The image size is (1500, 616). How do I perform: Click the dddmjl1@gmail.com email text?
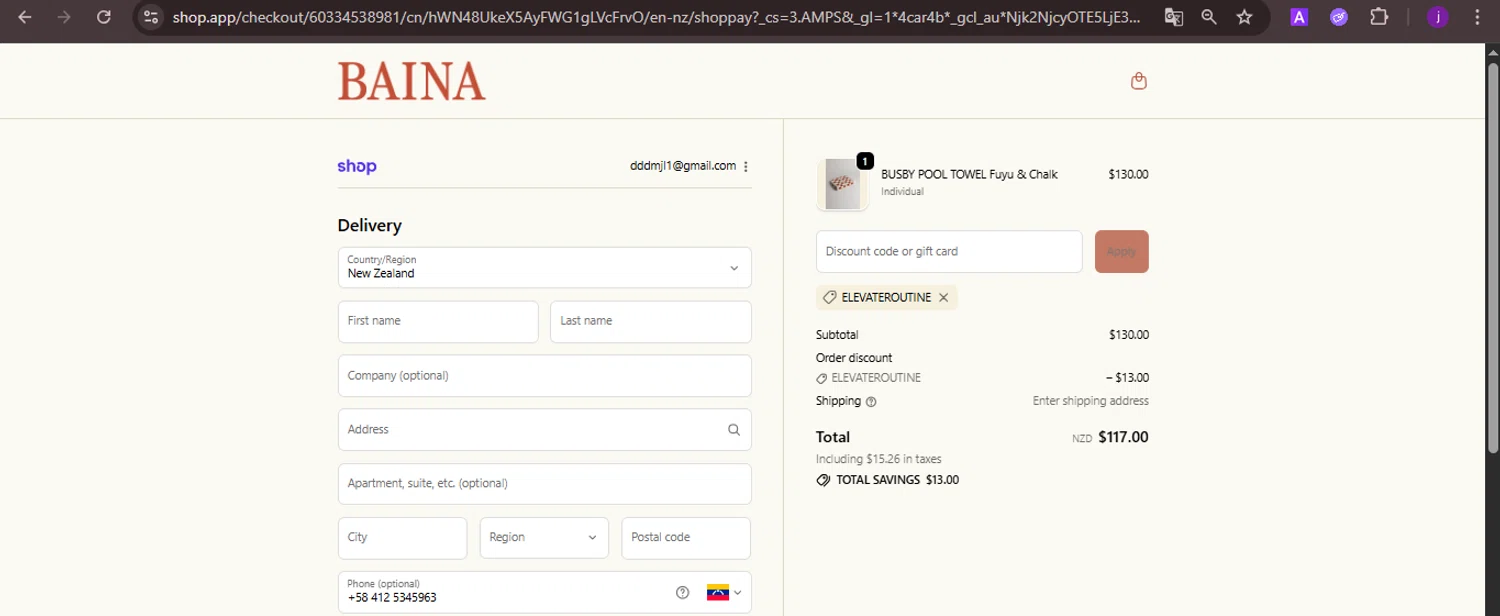click(x=683, y=166)
